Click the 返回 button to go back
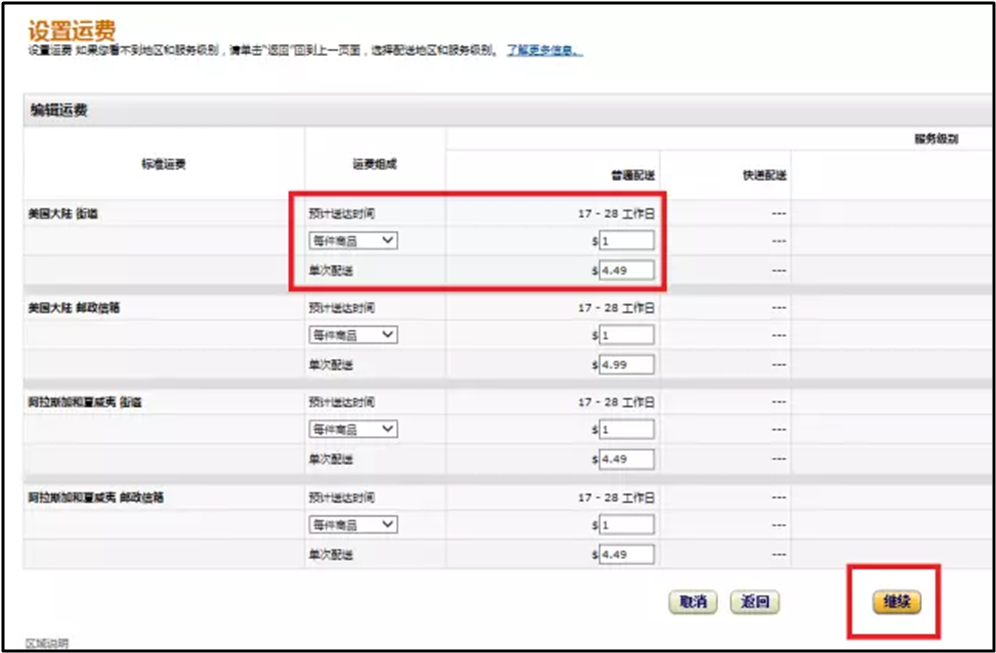996x653 pixels. 755,603
